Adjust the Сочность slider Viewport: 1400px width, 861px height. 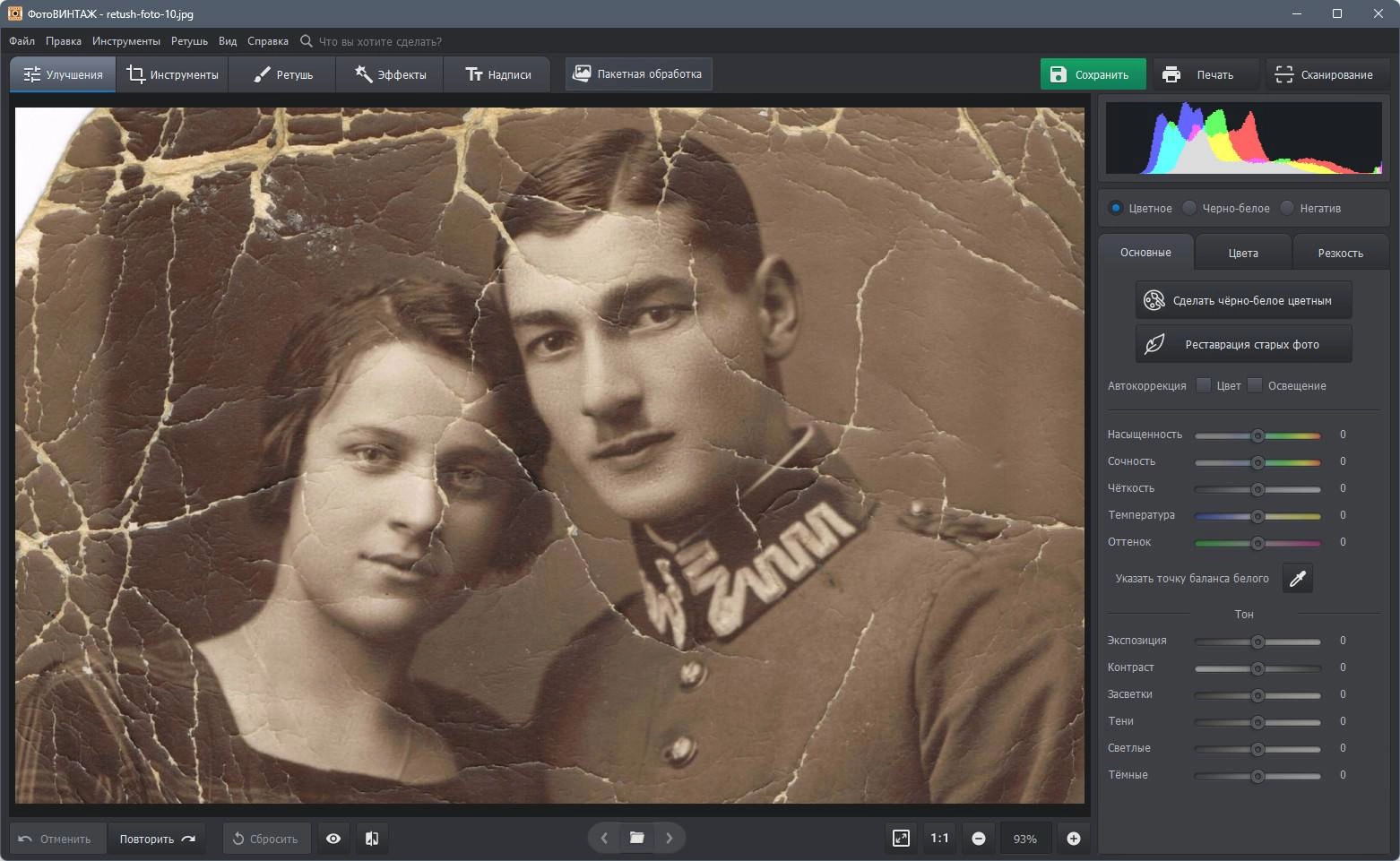point(1257,462)
